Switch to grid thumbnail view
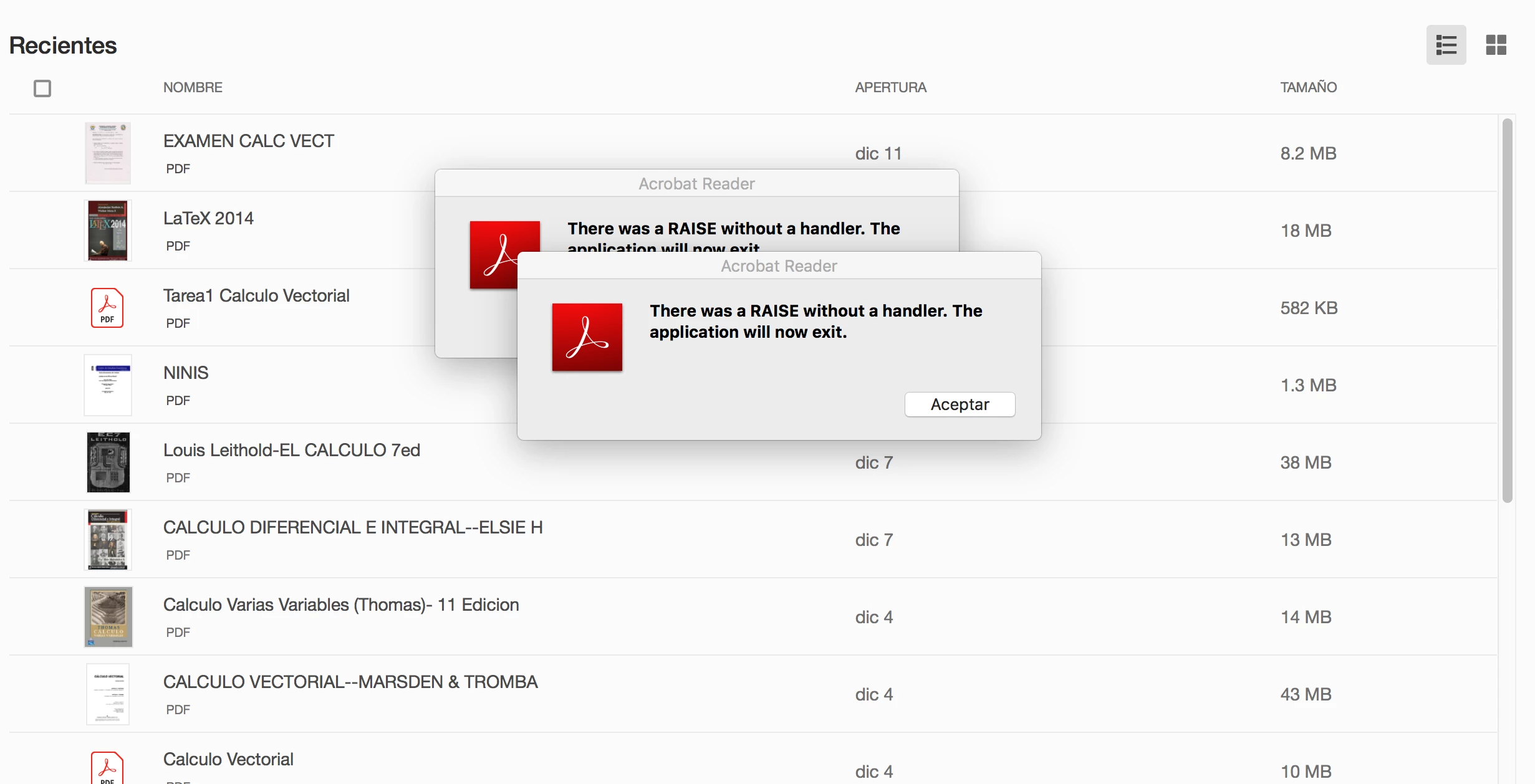The height and width of the screenshot is (784, 1535). tap(1496, 45)
